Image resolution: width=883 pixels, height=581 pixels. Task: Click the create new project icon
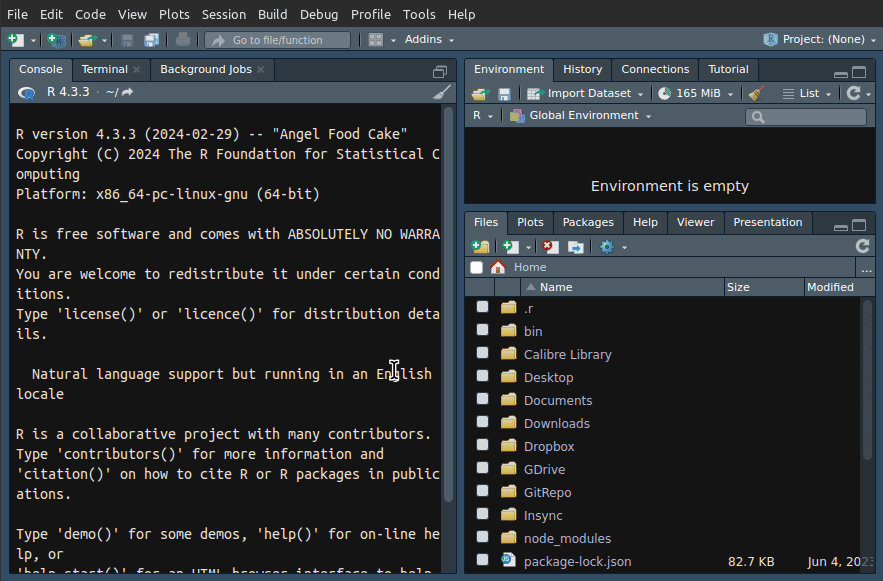pos(56,40)
